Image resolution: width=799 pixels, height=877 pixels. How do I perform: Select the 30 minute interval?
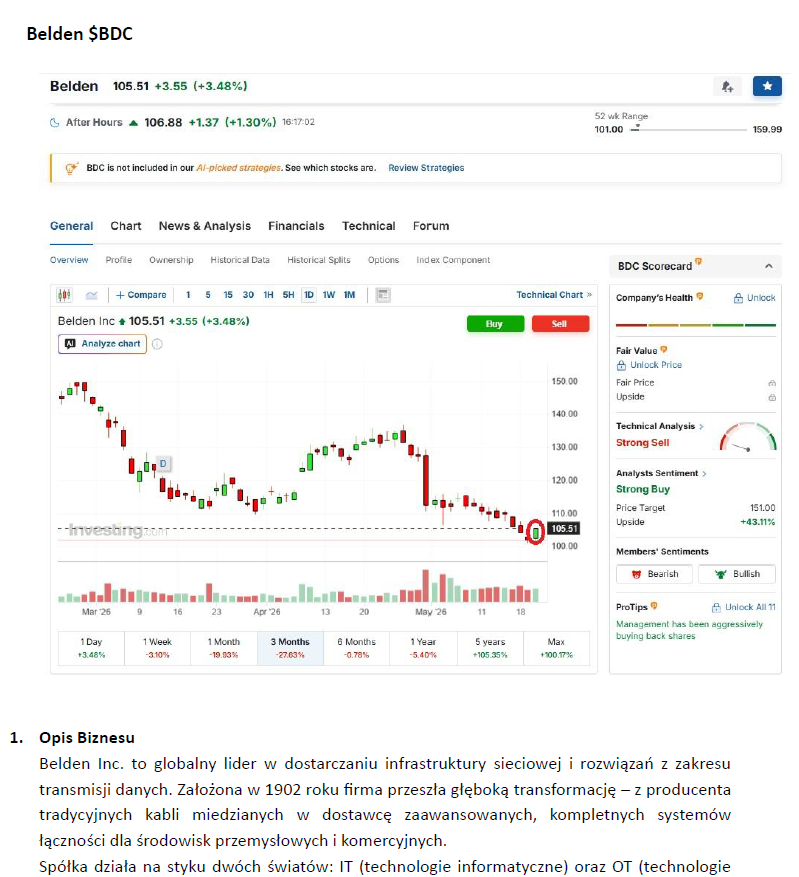click(248, 295)
